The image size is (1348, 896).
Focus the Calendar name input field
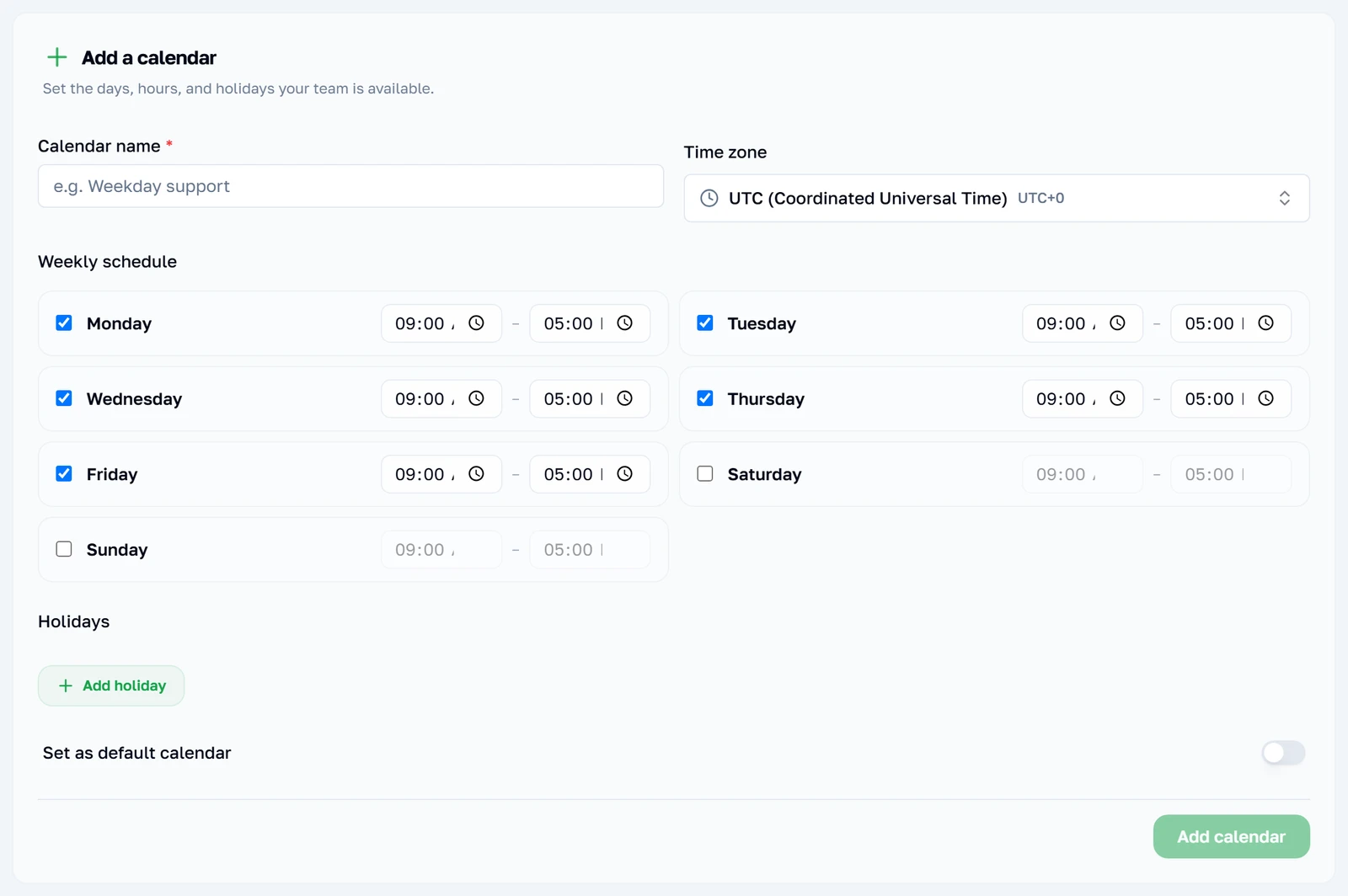click(x=350, y=186)
